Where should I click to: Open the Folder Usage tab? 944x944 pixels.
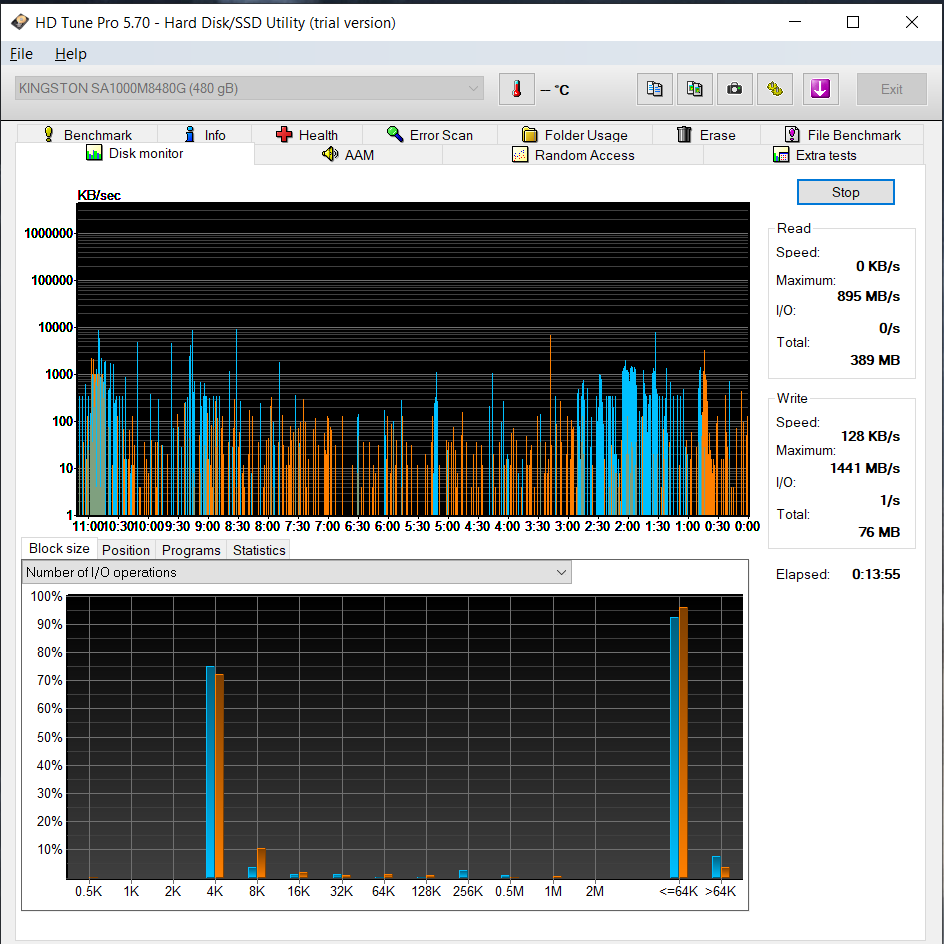point(575,135)
